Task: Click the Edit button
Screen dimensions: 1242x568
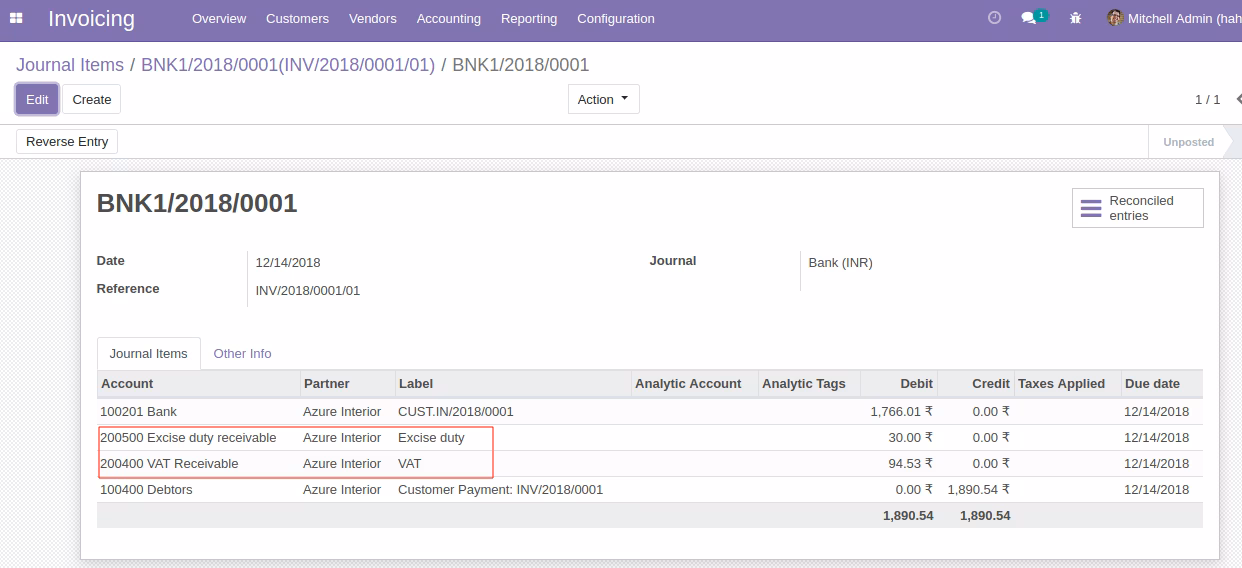Action: tap(37, 99)
